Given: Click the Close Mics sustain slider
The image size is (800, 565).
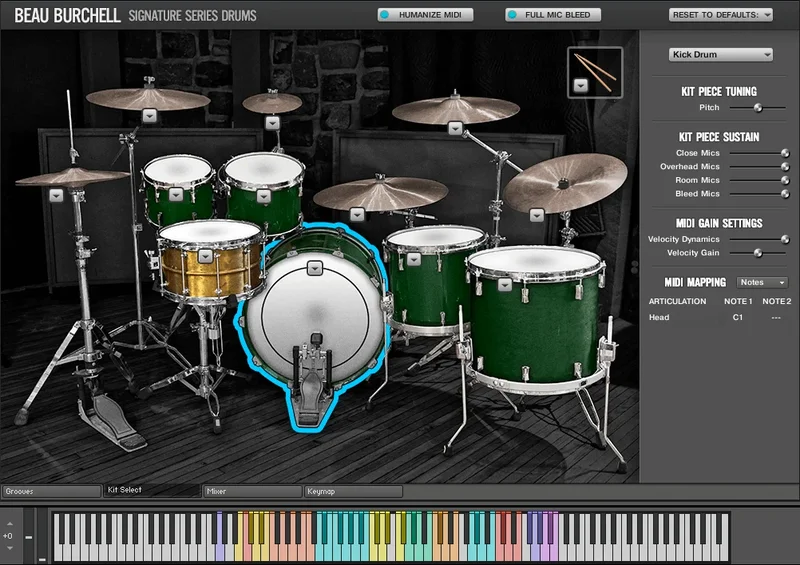Looking at the screenshot, I should [760, 153].
